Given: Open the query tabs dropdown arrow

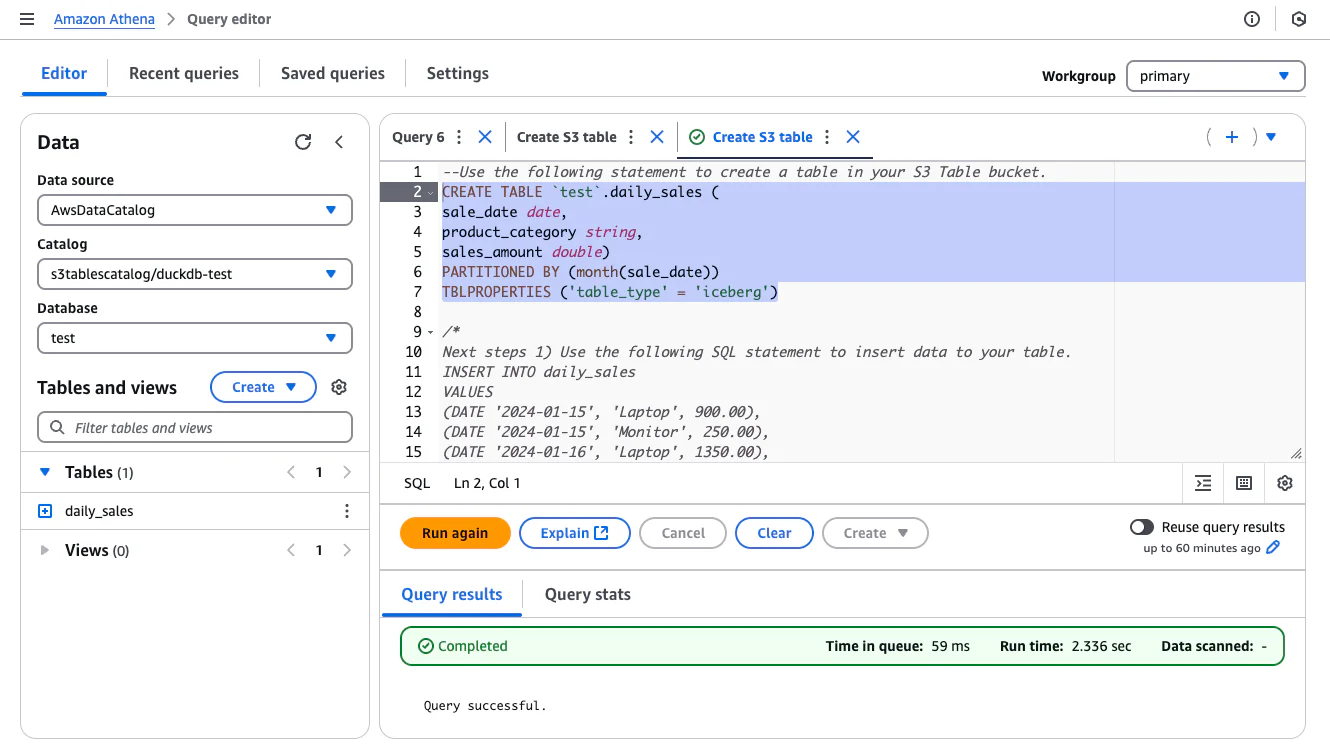Looking at the screenshot, I should [1271, 137].
